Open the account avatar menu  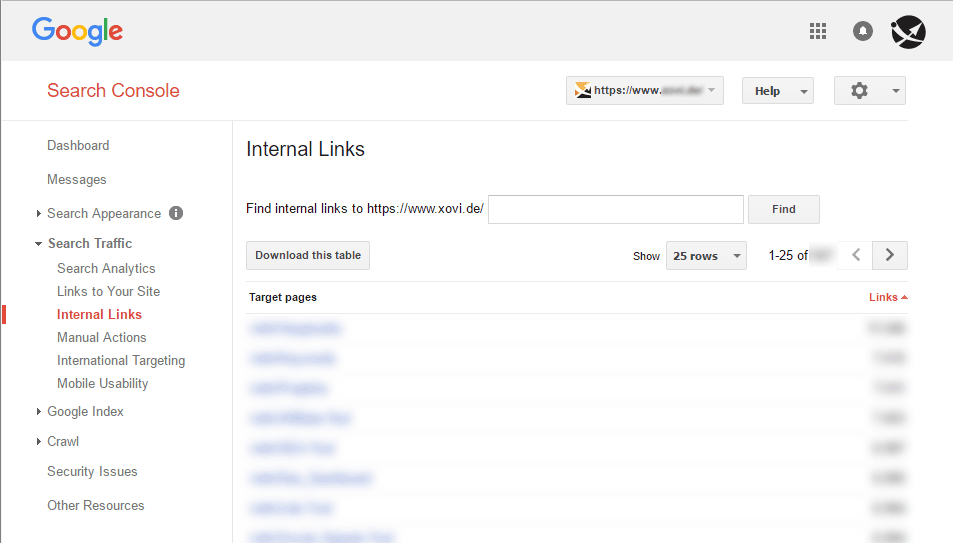908,32
